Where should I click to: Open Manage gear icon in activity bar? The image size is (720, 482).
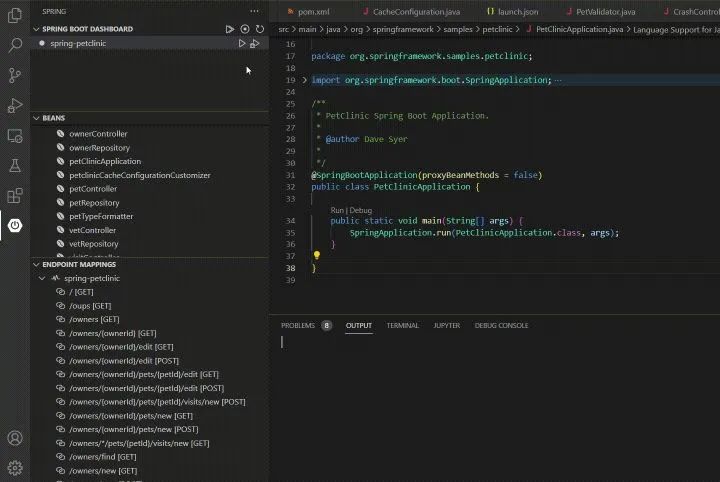click(15, 467)
